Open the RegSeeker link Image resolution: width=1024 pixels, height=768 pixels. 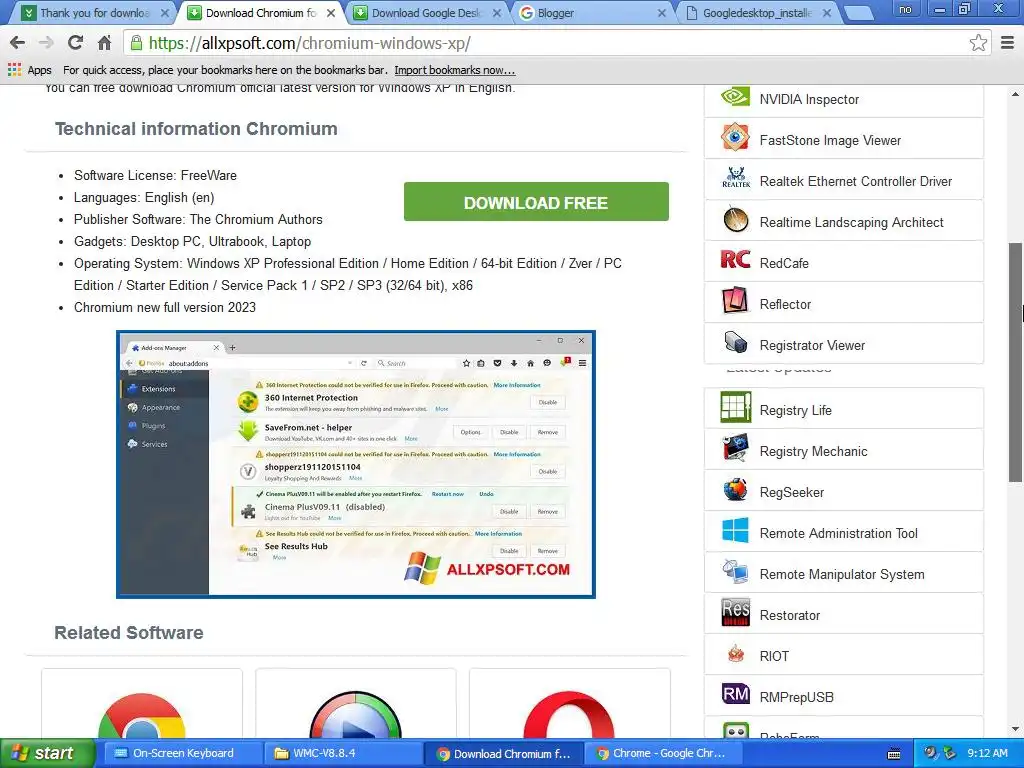tap(792, 492)
